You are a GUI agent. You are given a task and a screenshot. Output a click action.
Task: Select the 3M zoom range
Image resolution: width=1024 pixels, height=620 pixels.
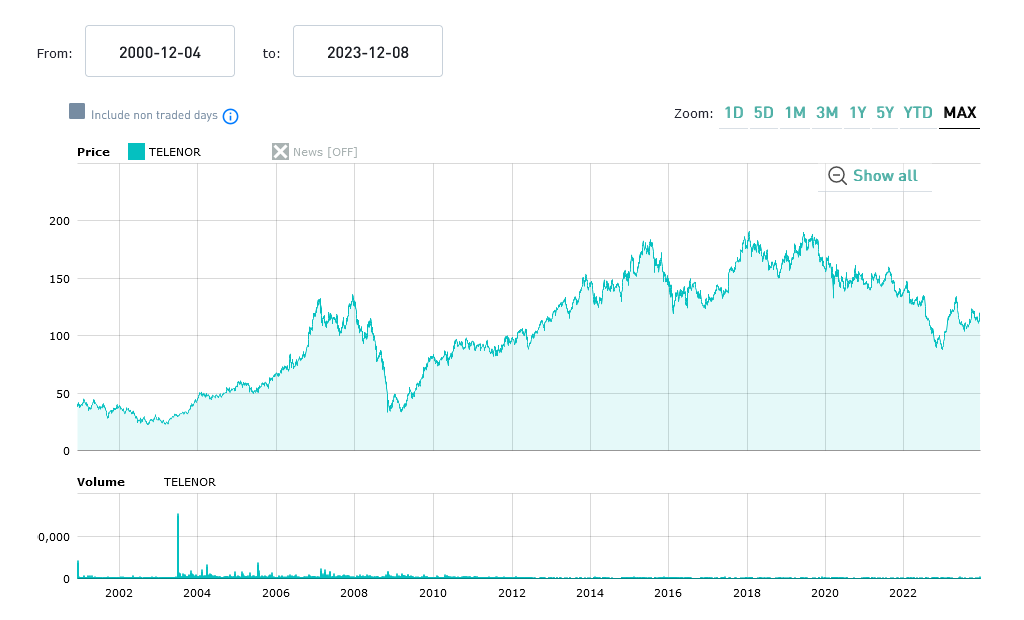coord(827,113)
